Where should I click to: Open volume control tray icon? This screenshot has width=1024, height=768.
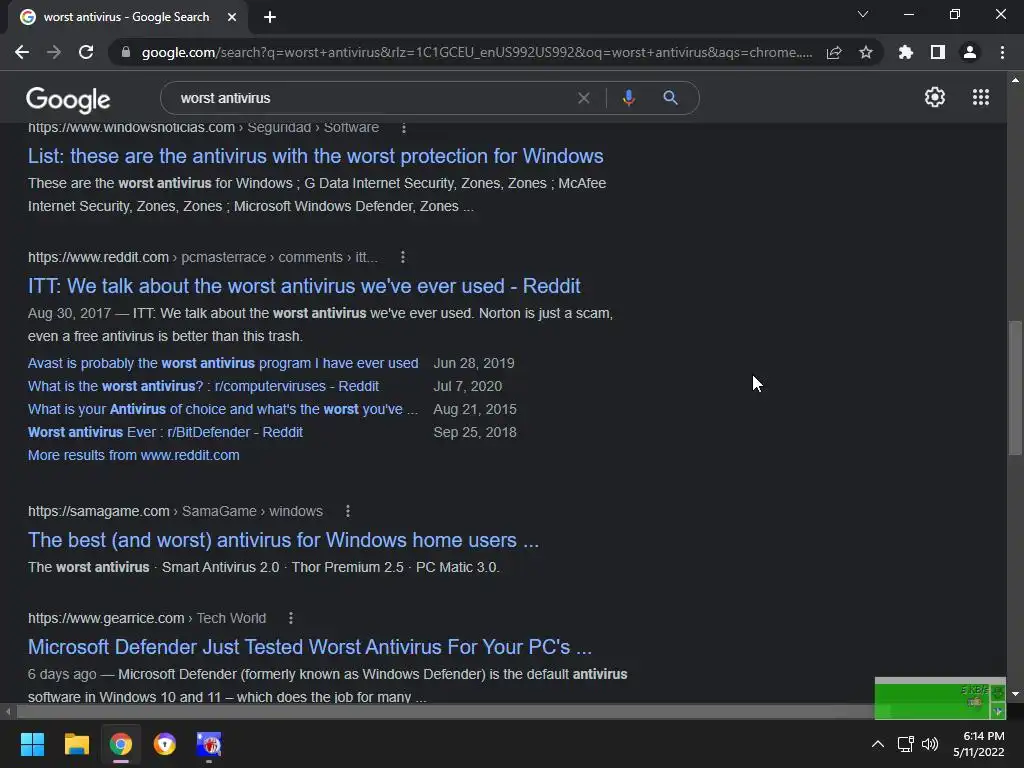click(x=930, y=744)
